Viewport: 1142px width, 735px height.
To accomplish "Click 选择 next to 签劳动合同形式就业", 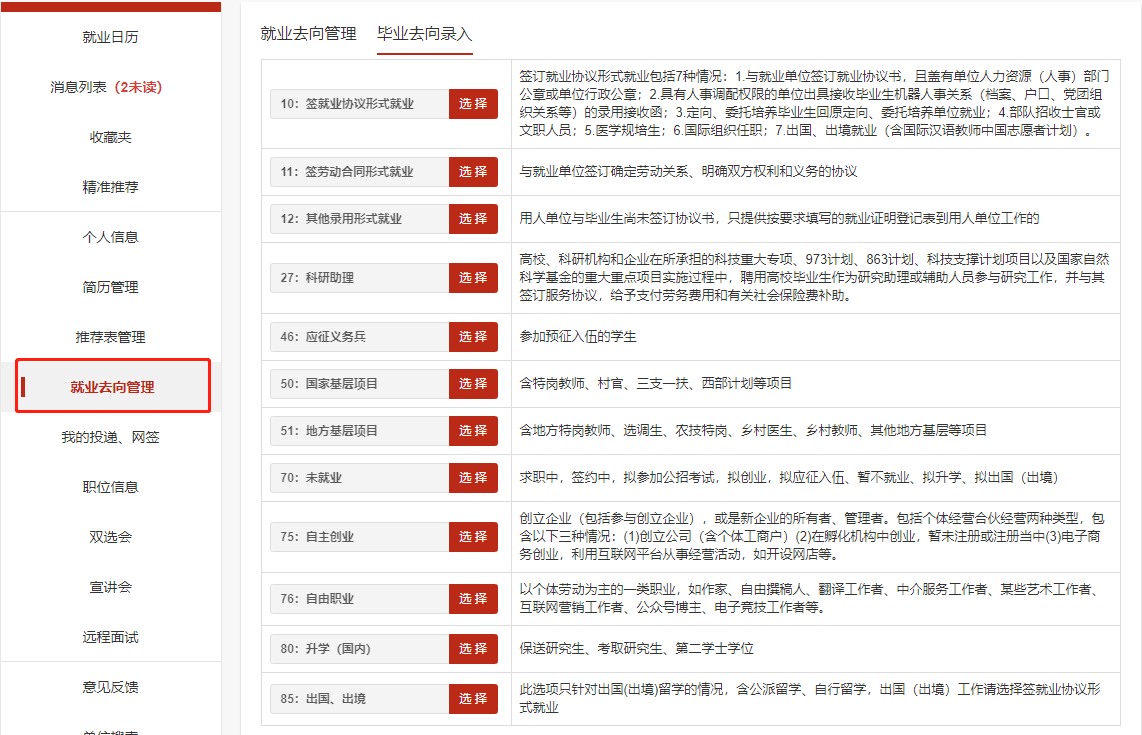I will pos(473,172).
